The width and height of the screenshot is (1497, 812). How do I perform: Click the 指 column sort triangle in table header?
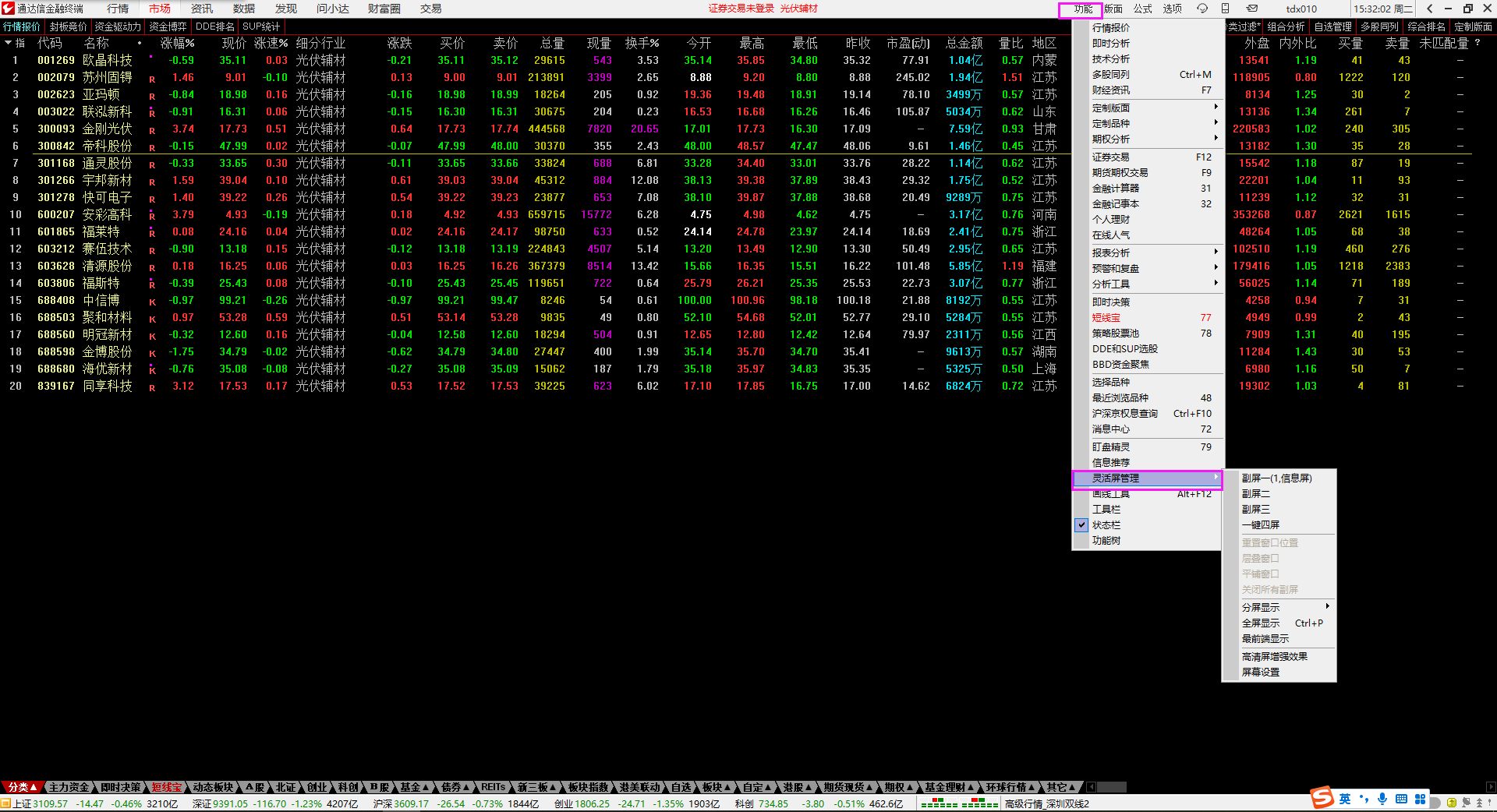(x=9, y=43)
